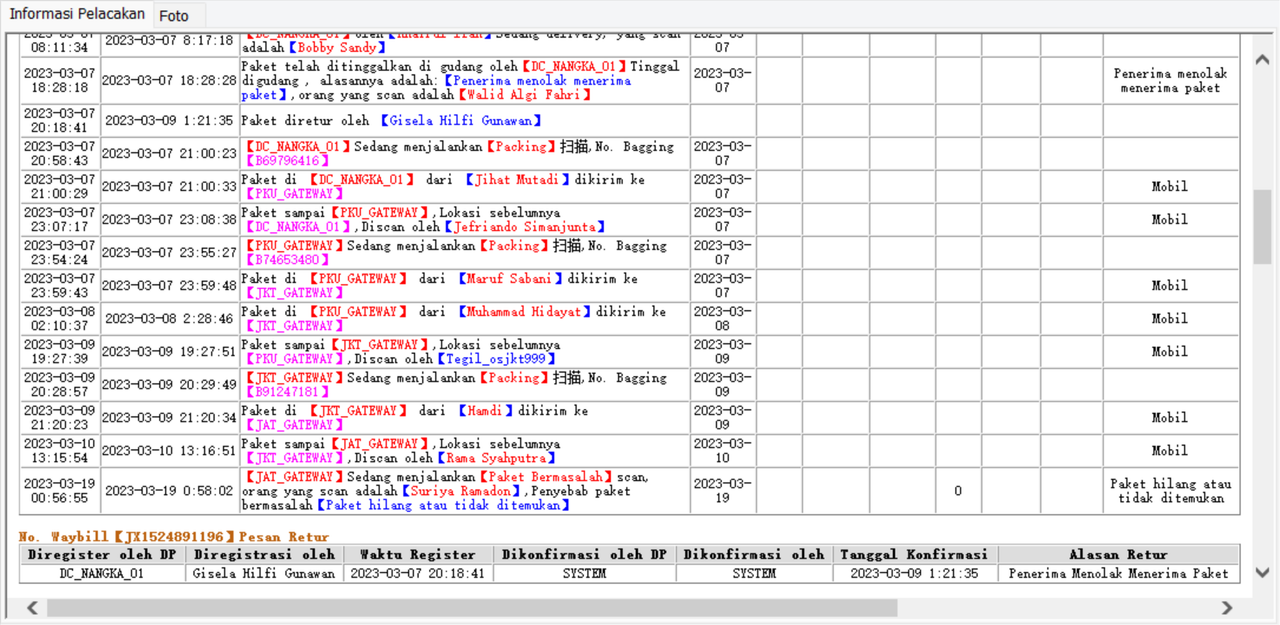Select row scanned by Tegil_osjkt999
This screenshot has width=1280, height=625.
(630, 352)
